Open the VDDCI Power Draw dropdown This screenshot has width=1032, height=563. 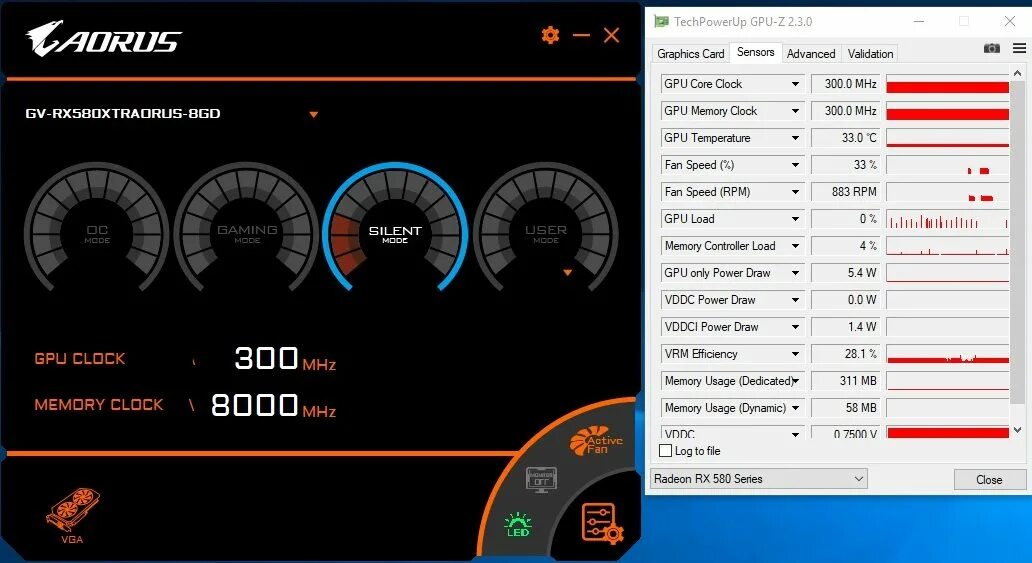pos(795,327)
